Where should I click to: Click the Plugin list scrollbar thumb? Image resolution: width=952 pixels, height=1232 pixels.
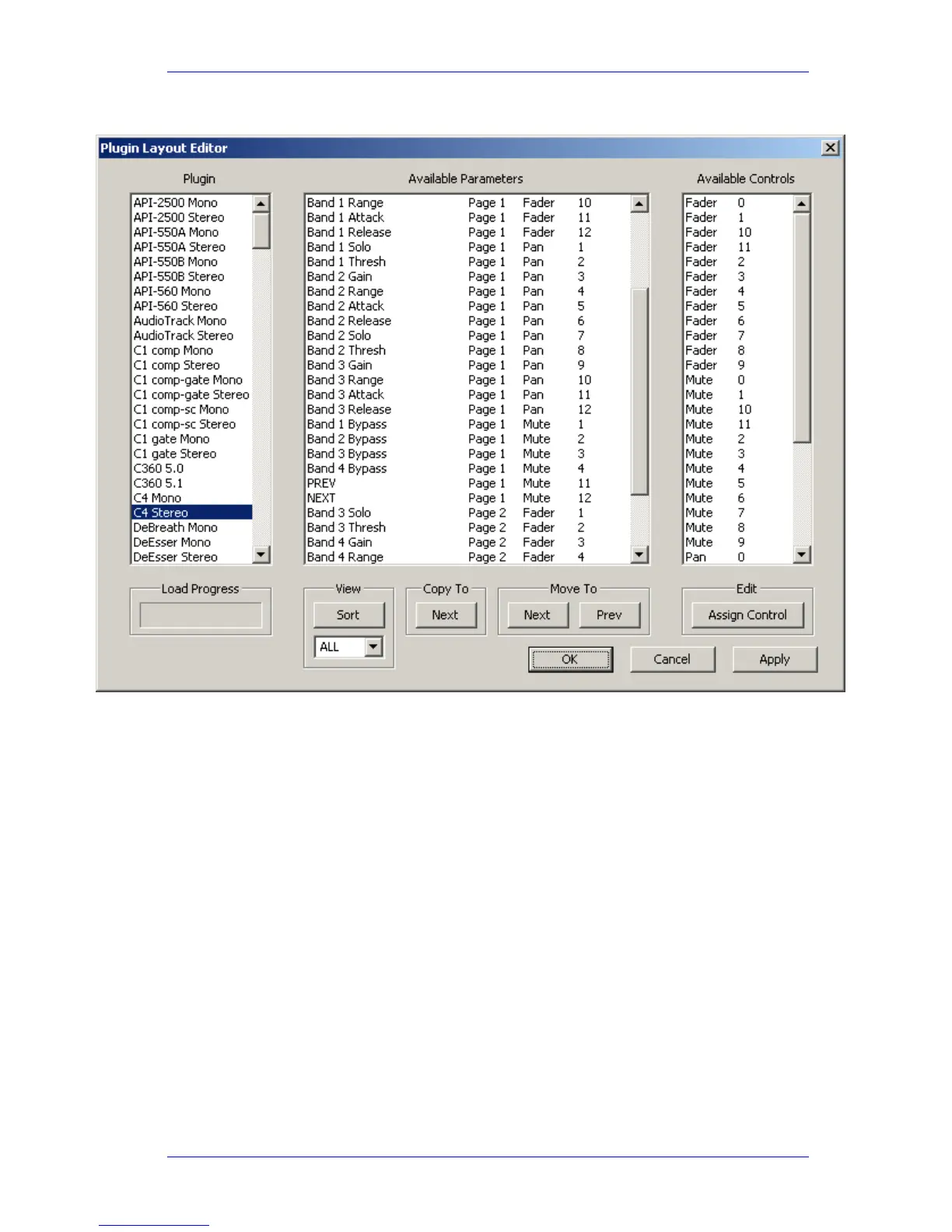pyautogui.click(x=261, y=231)
